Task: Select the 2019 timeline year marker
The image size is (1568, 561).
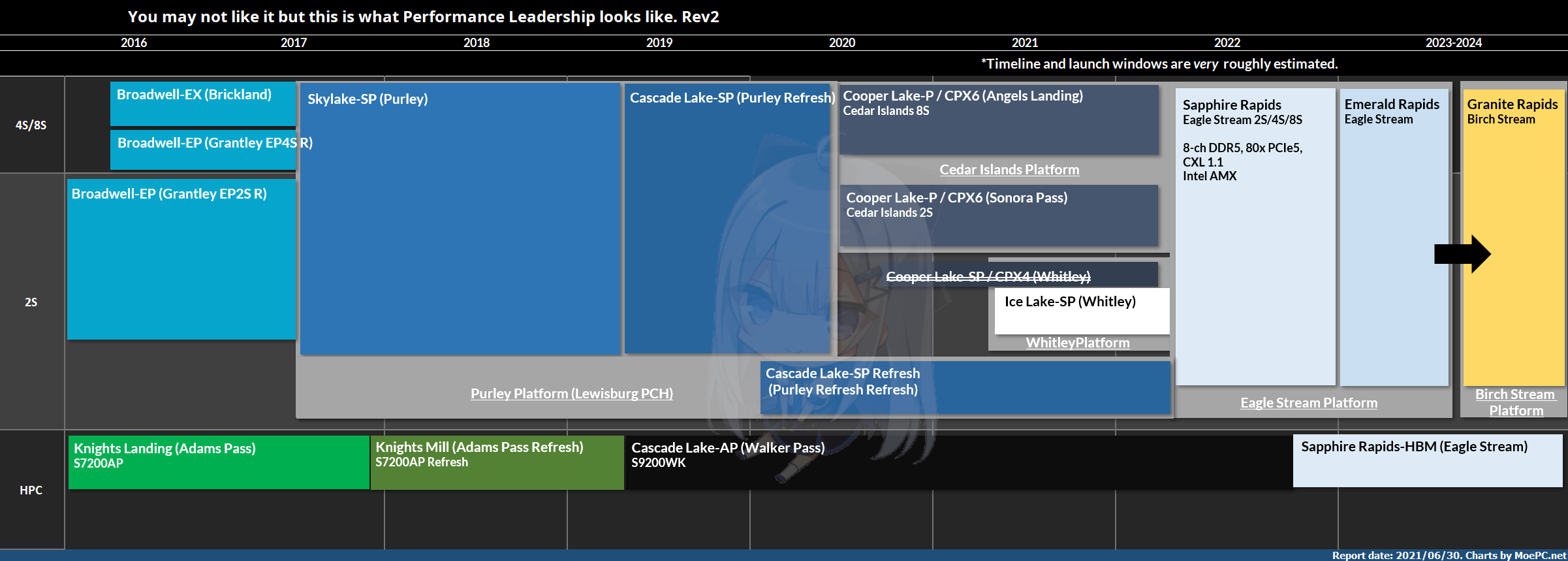Action: click(659, 43)
